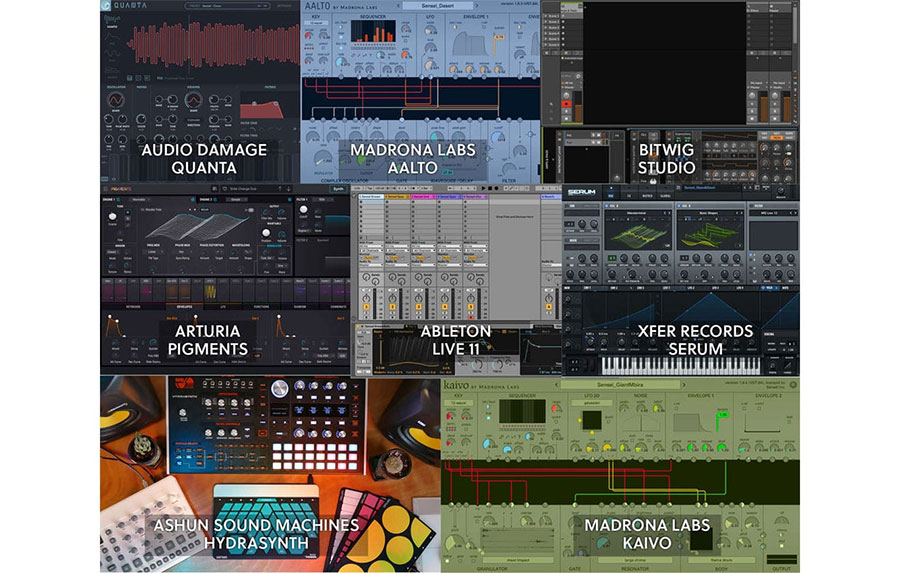Viewport: 900px width, 573px height.
Task: Click Serum on-screen piano keyboard
Action: tap(681, 365)
